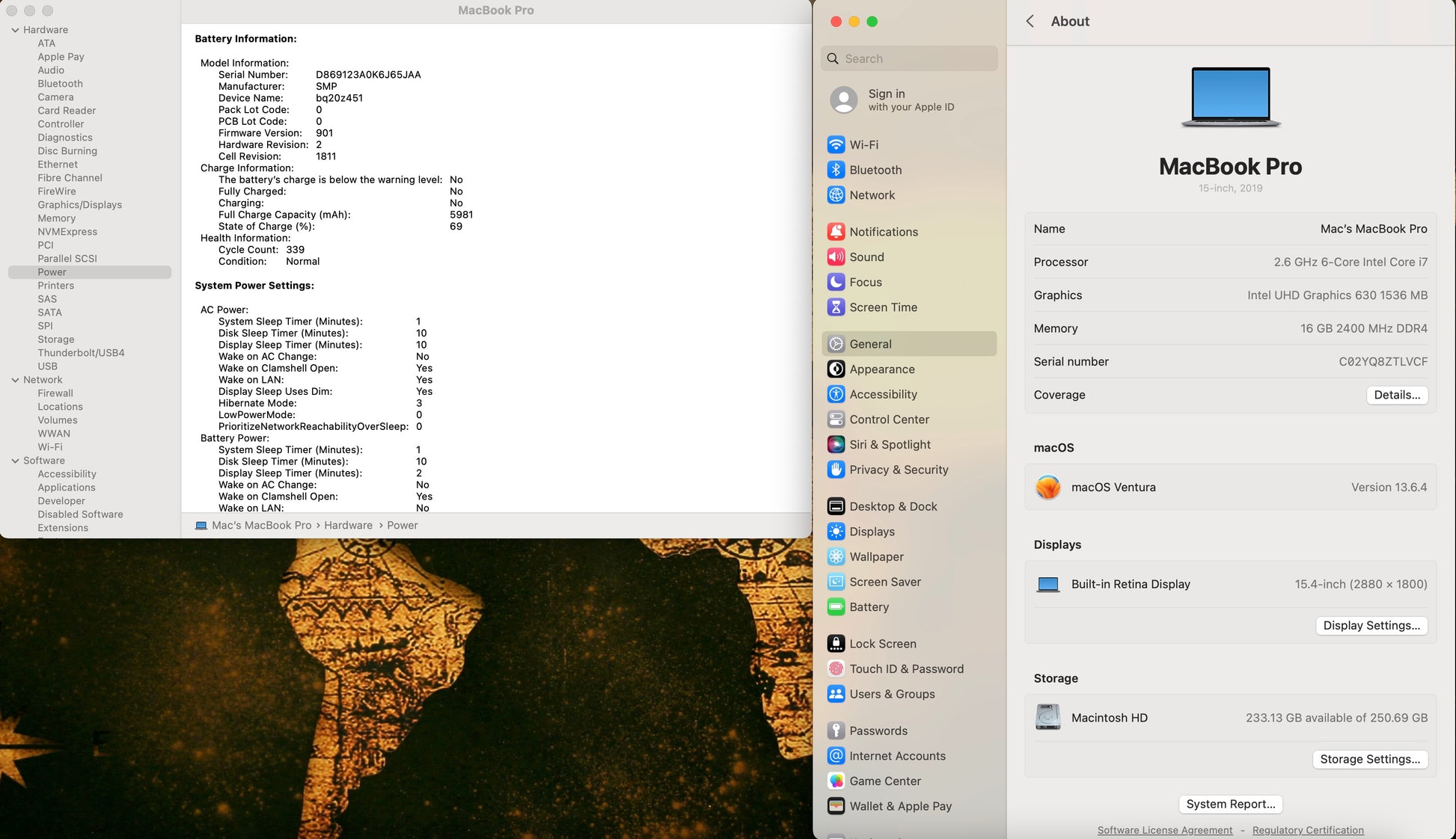
Task: Open the Bluetooth settings icon
Action: pos(836,170)
